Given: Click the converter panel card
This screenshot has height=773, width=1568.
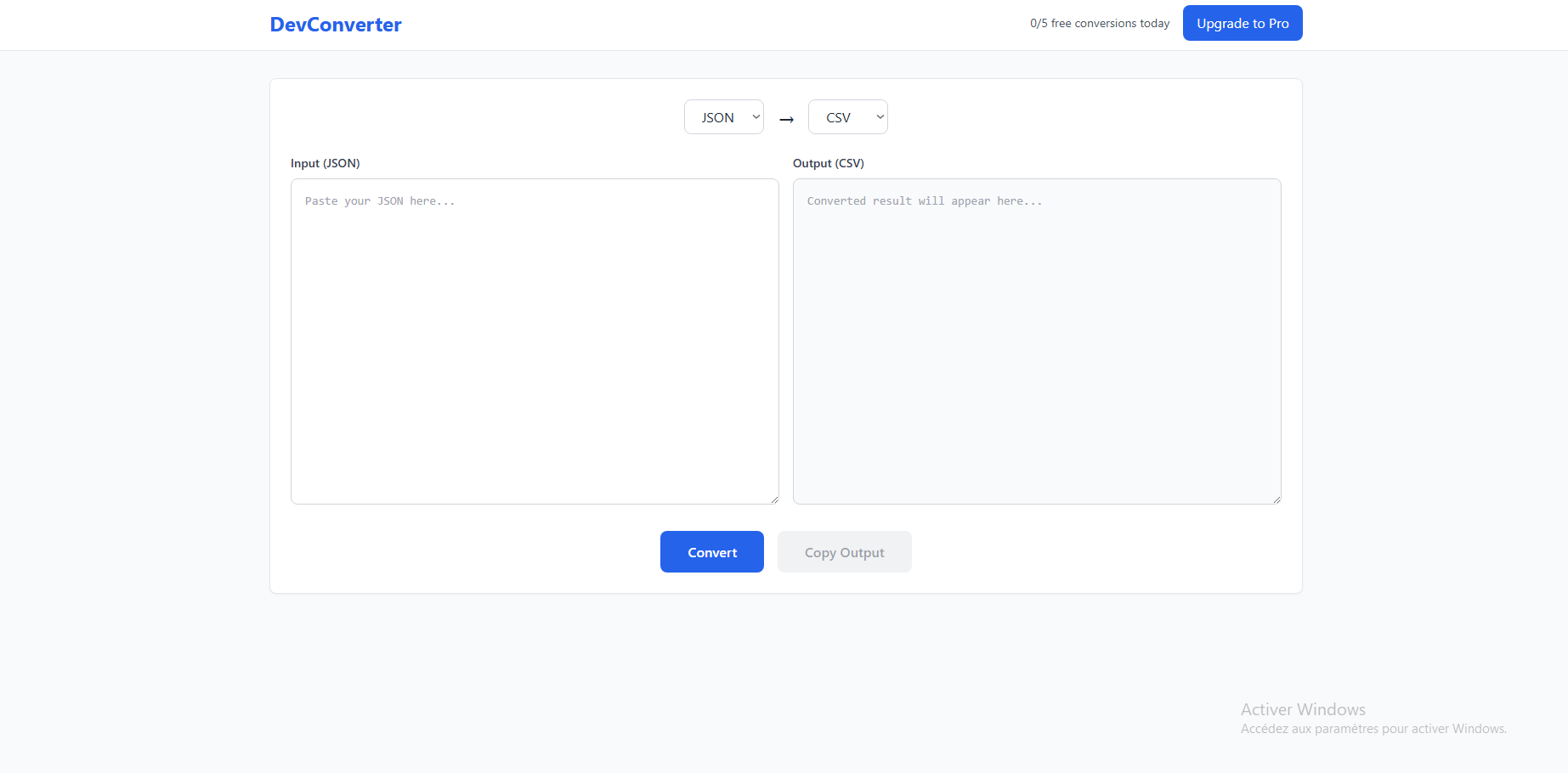Looking at the screenshot, I should 784,336.
